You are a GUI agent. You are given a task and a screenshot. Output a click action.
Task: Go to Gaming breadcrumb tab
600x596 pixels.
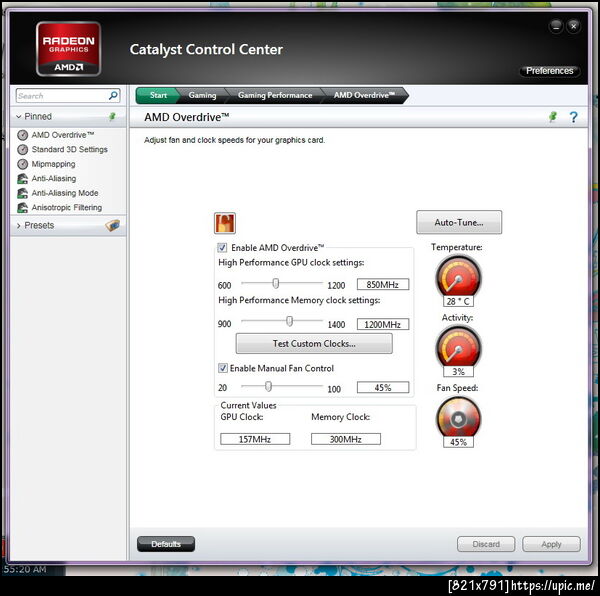[202, 95]
